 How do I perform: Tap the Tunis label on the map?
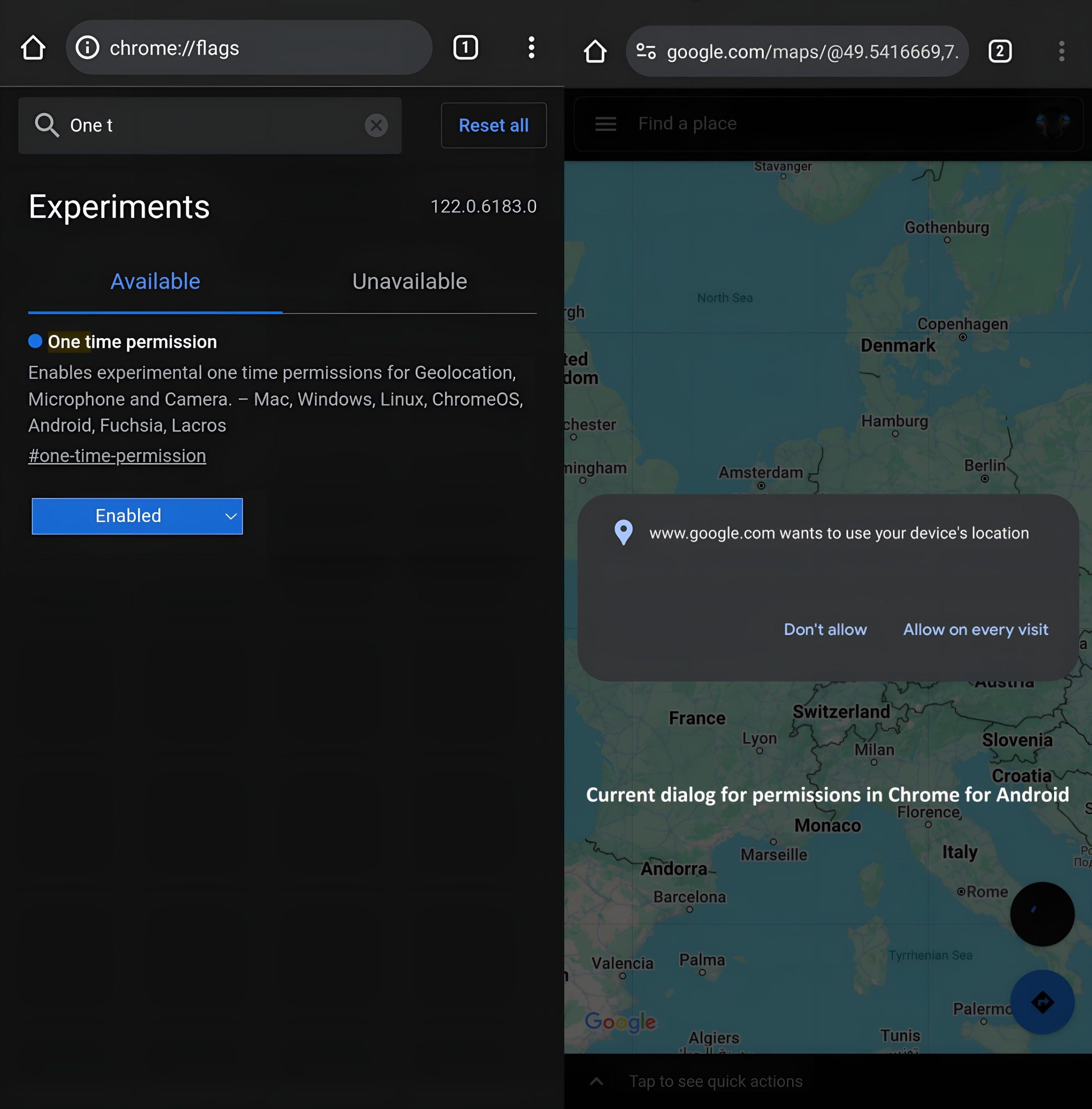(x=900, y=1036)
